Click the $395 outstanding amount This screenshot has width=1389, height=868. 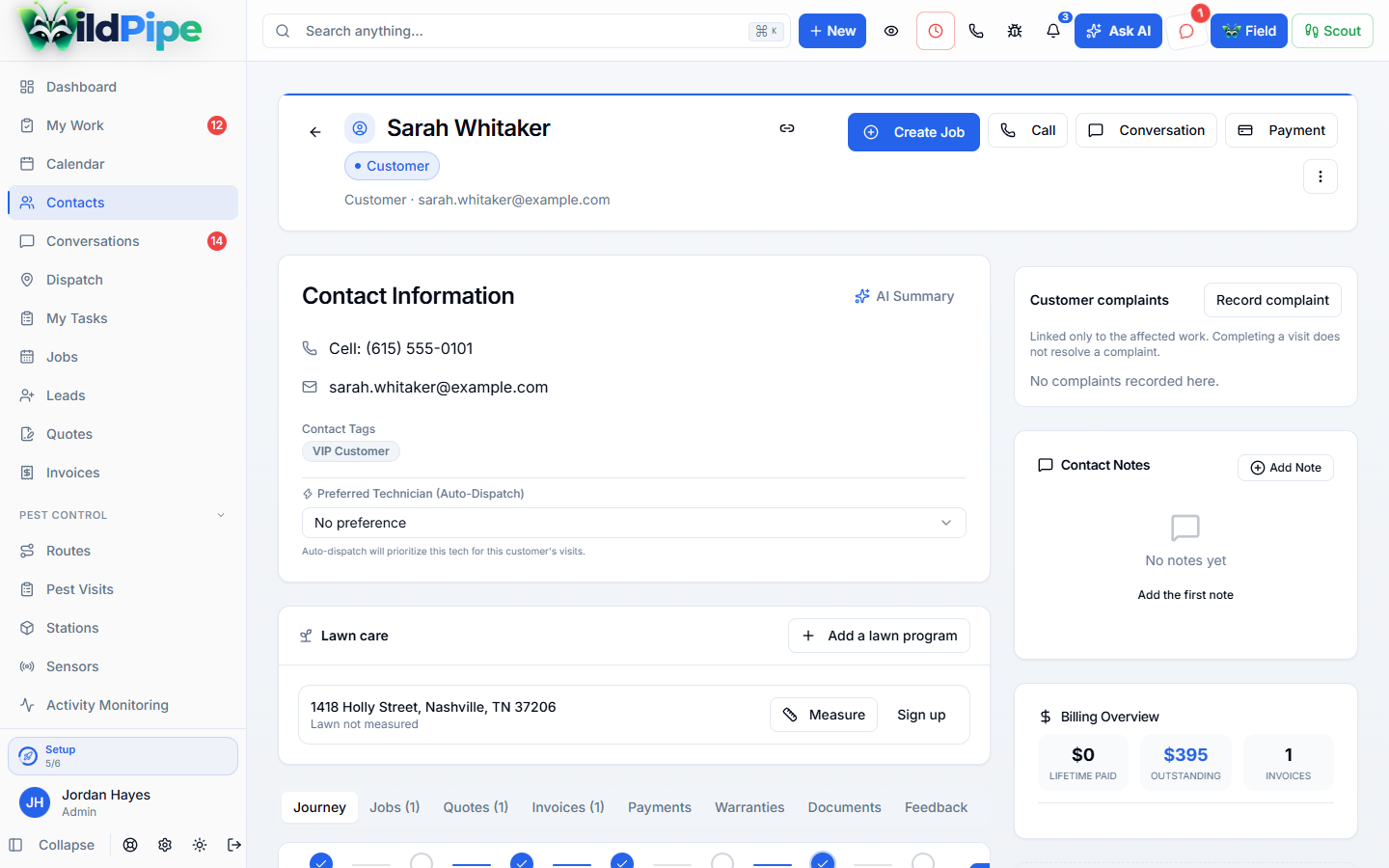[x=1185, y=754]
